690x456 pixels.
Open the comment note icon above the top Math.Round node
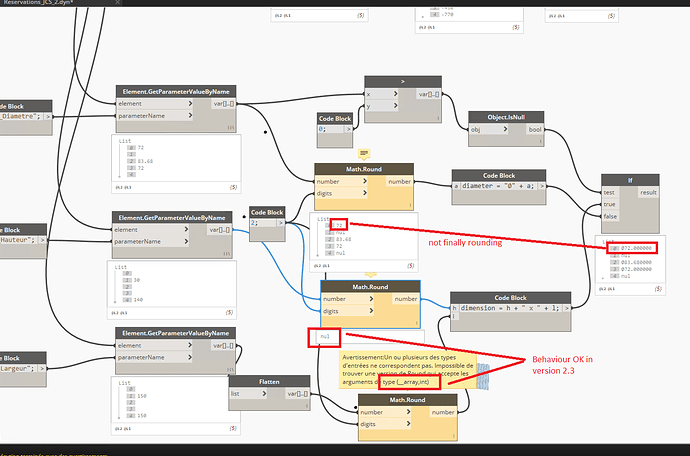(x=364, y=154)
